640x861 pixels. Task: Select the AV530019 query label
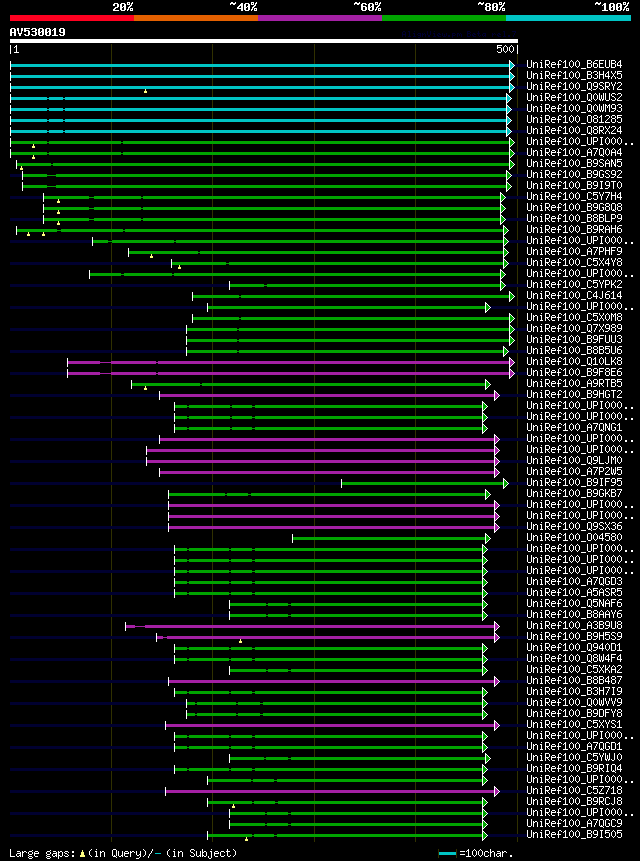pyautogui.click(x=37, y=32)
